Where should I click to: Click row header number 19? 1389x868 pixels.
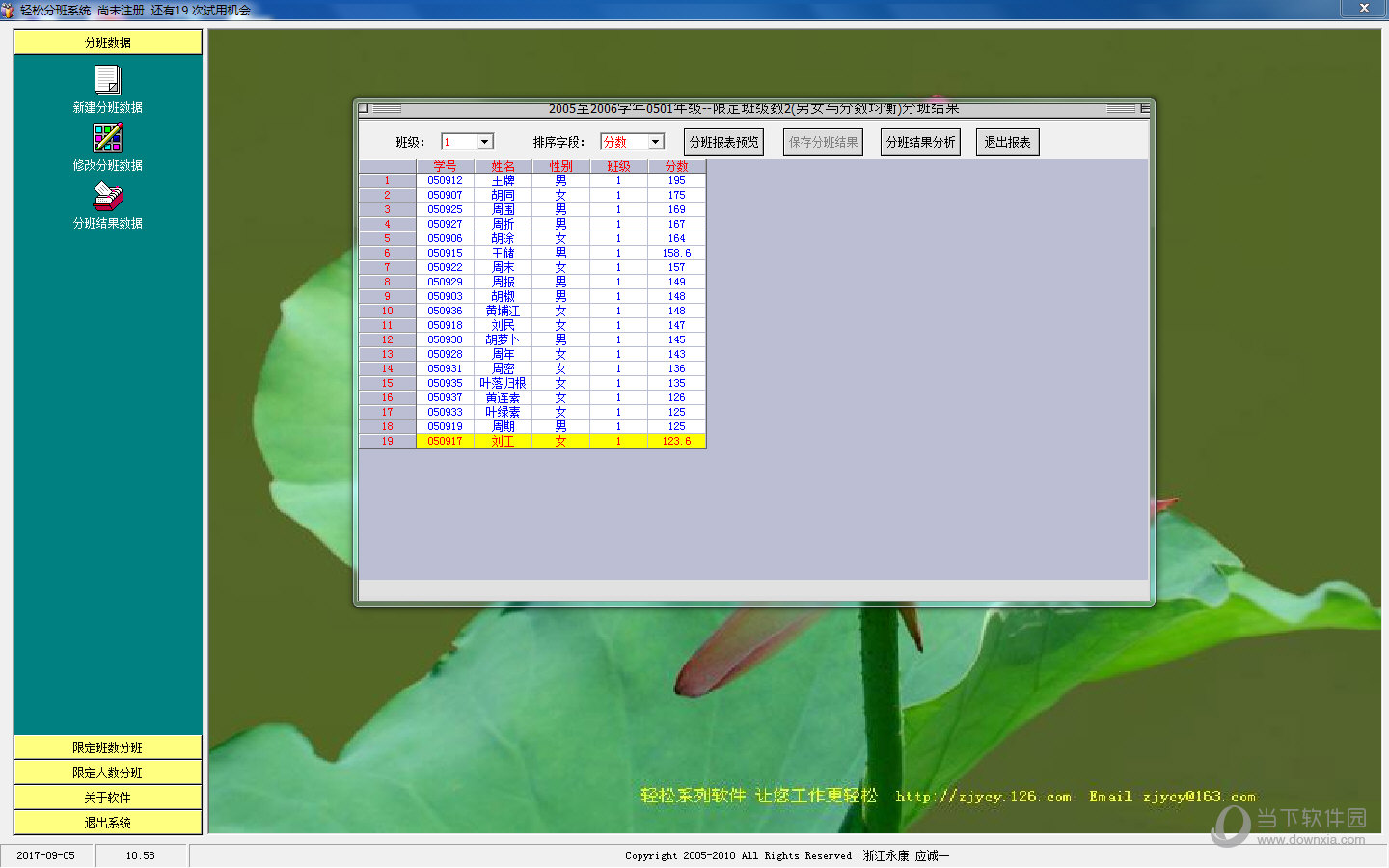click(387, 441)
